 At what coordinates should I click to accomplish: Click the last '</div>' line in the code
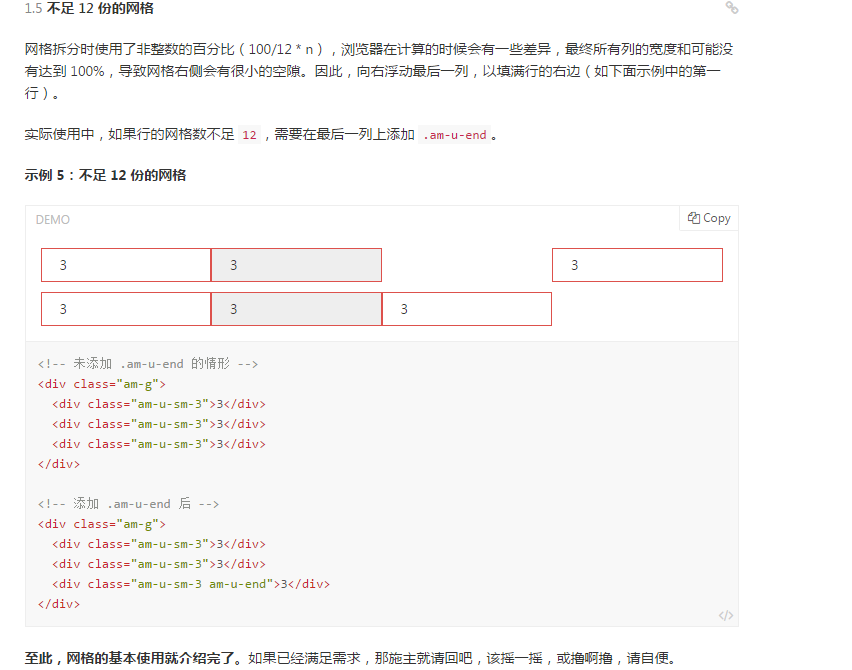tap(59, 604)
